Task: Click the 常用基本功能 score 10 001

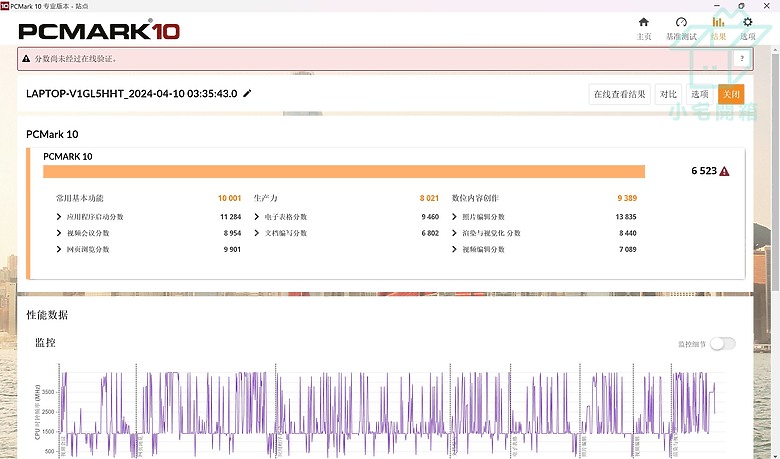Action: (x=229, y=198)
